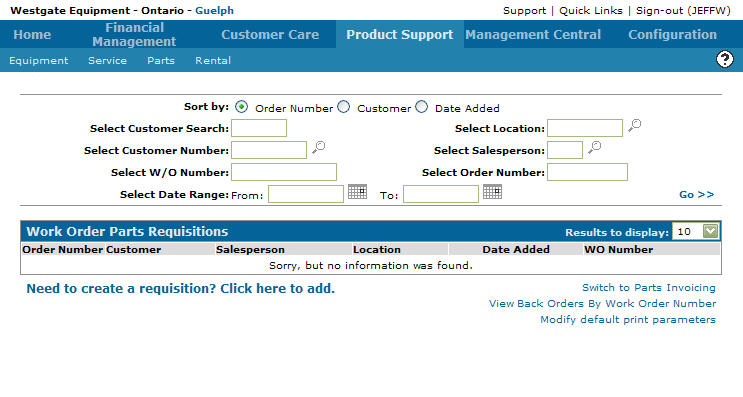Image resolution: width=743 pixels, height=397 pixels.
Task: Open the Location lookup magnifier
Action: pyautogui.click(x=634, y=126)
